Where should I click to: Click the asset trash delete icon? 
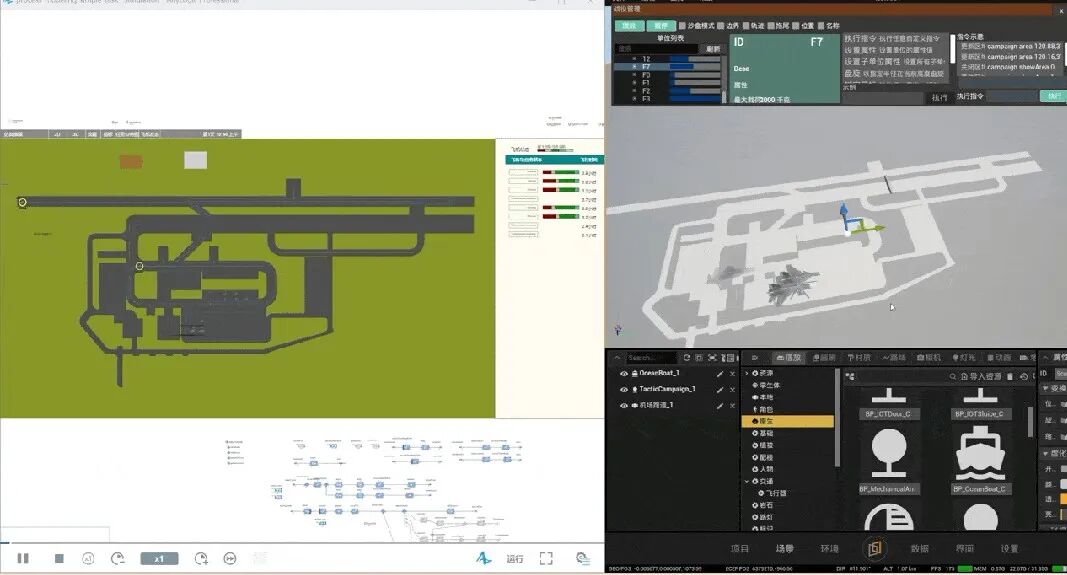point(1010,376)
